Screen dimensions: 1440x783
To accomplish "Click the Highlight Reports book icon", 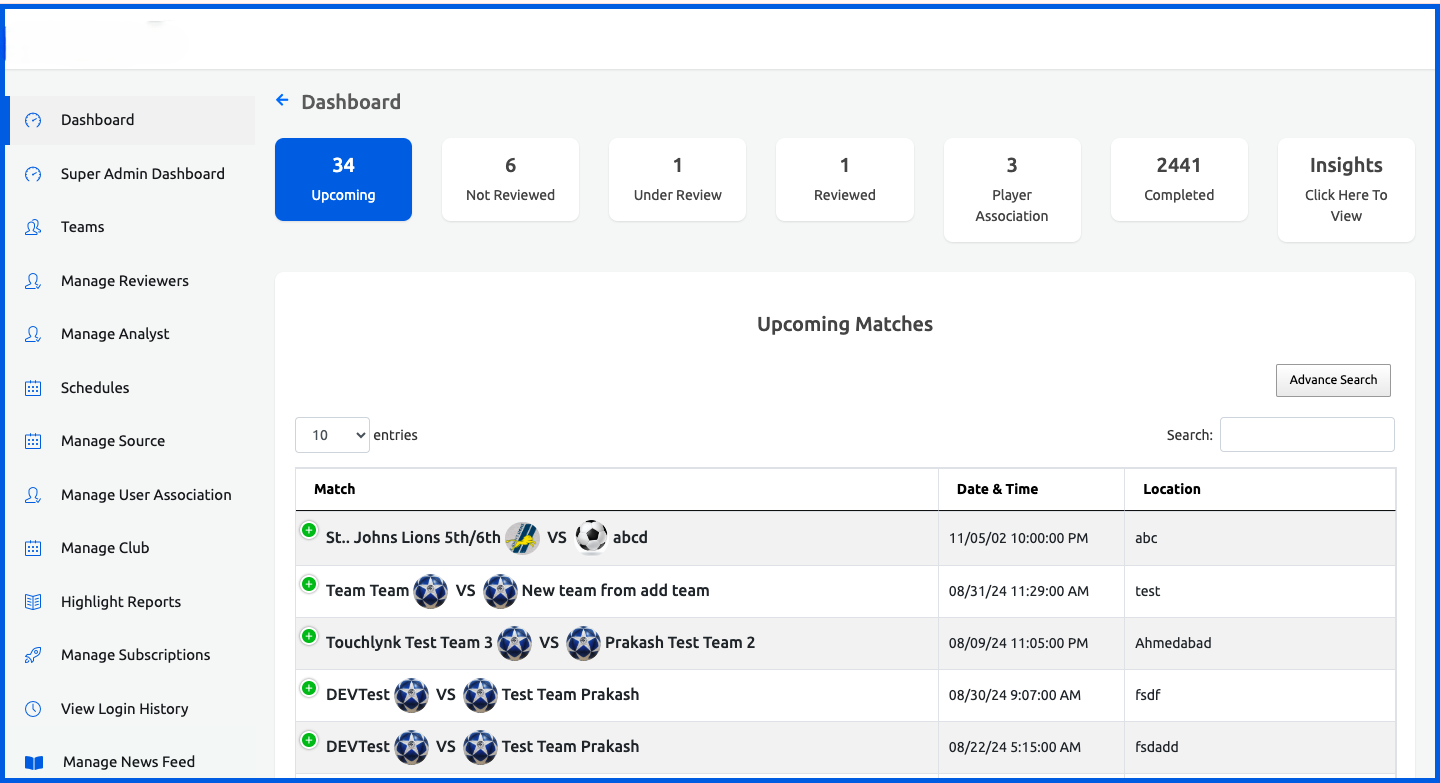I will click(33, 602).
